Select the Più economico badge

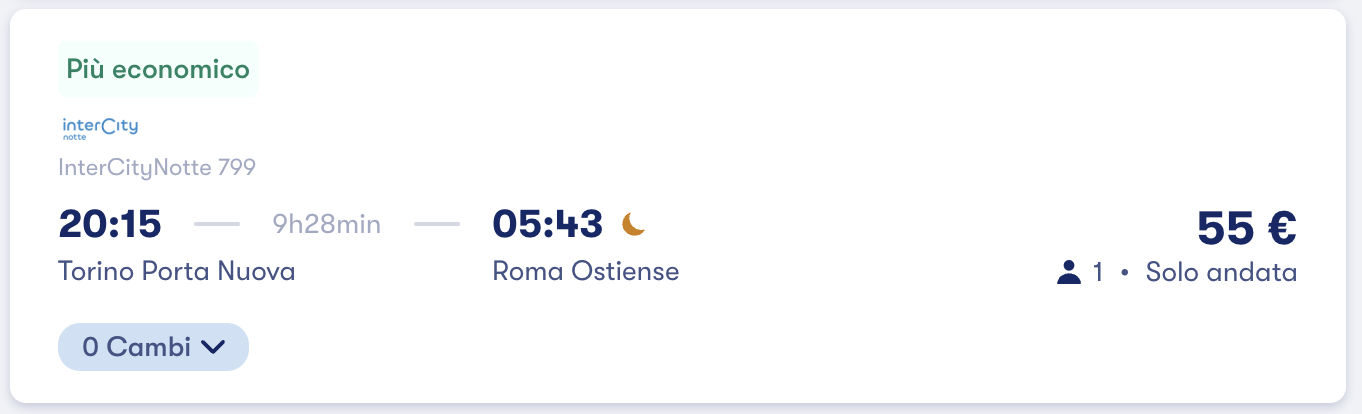[x=158, y=70]
